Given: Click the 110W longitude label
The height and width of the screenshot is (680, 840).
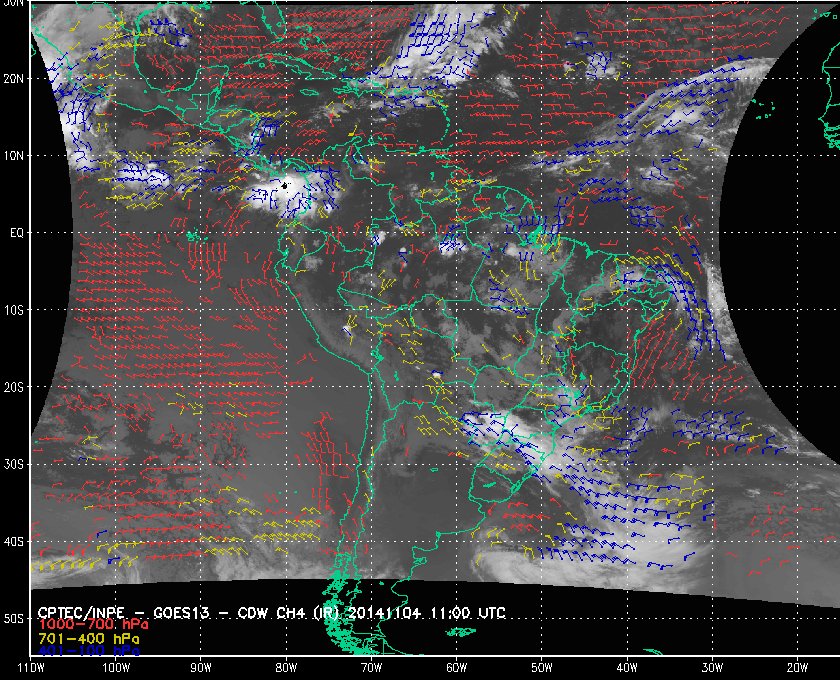Looking at the screenshot, I should point(31,668).
